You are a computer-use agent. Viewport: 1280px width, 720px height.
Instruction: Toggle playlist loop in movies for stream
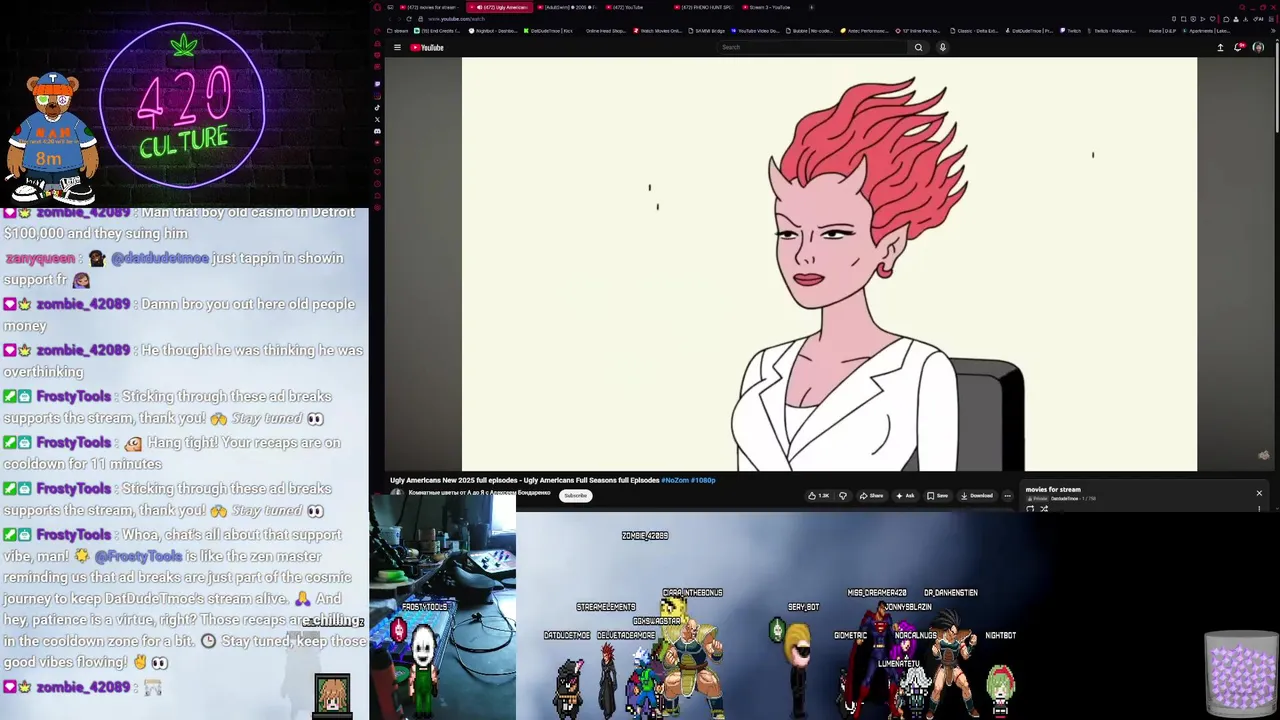(1030, 509)
